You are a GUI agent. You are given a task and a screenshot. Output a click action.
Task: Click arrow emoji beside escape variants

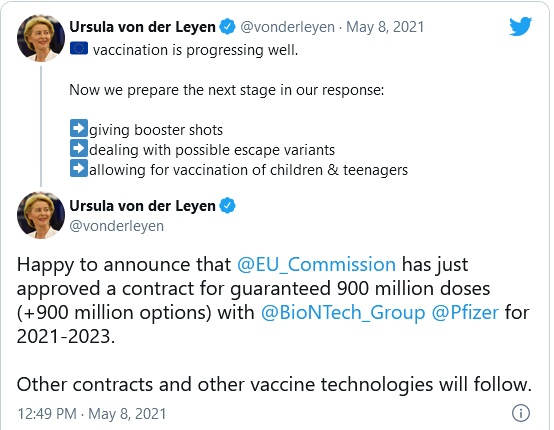[79, 148]
